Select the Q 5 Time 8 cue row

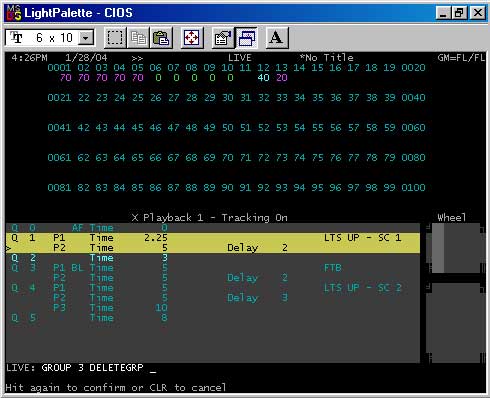pos(213,318)
